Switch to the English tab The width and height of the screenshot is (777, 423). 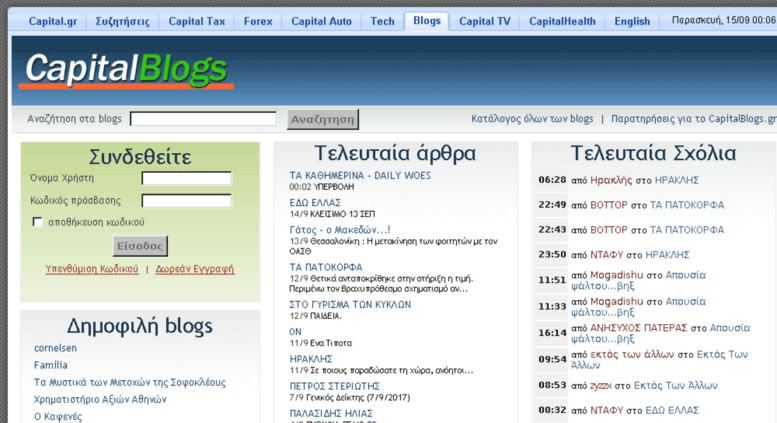632,21
